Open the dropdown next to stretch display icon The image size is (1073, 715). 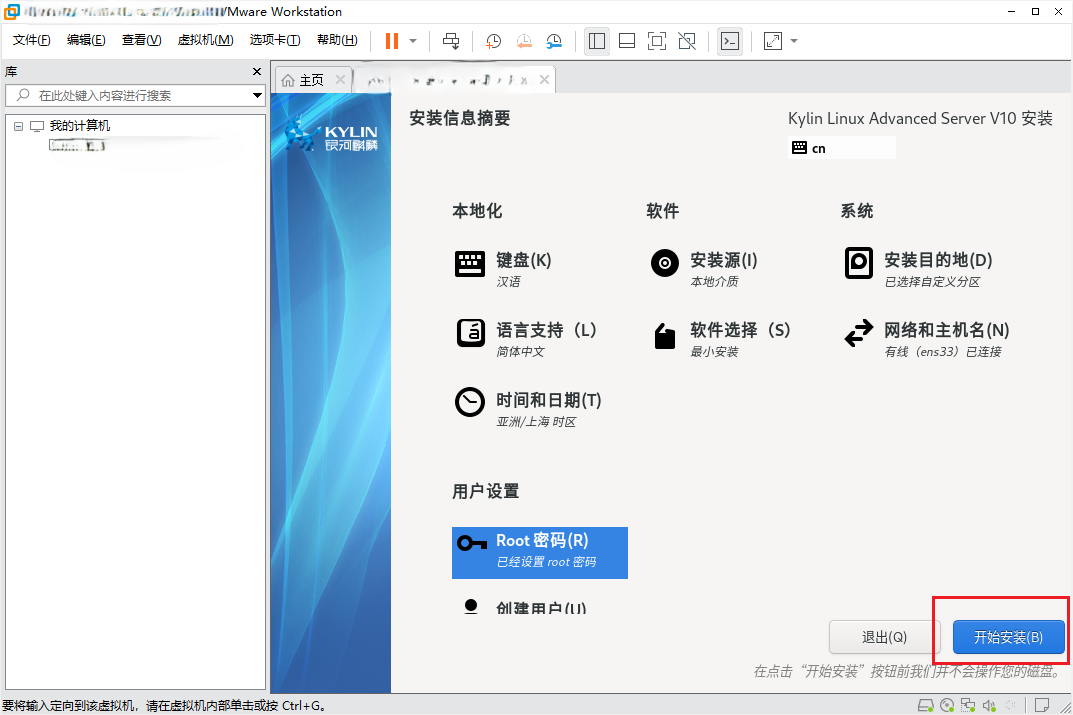(794, 41)
